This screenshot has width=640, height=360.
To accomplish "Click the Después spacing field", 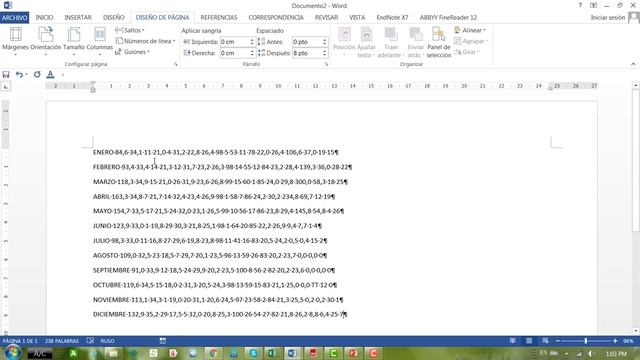I will [x=307, y=53].
